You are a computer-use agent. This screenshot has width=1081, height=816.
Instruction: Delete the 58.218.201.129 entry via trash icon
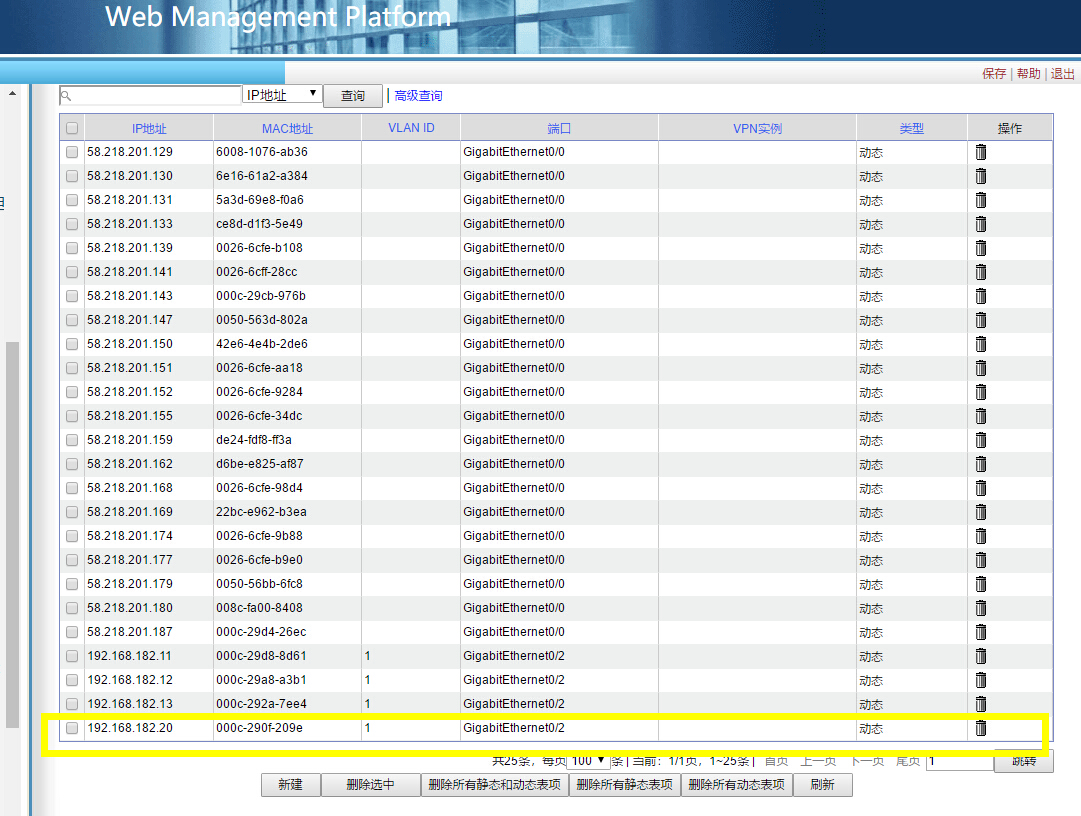point(981,152)
